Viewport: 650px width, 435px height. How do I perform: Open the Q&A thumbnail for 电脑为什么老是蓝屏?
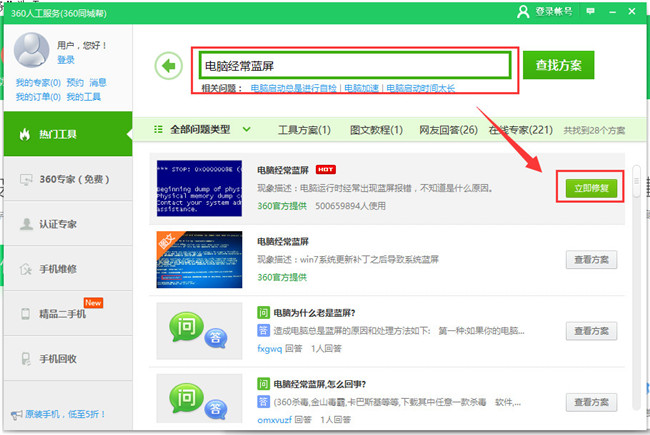199,331
